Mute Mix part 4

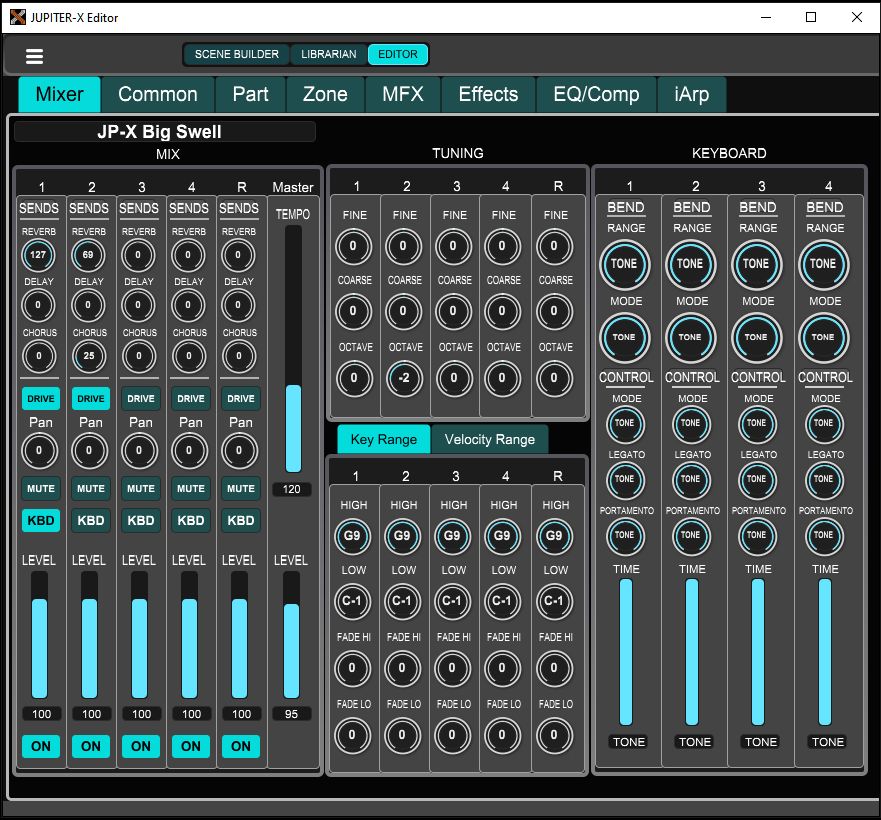(x=191, y=488)
